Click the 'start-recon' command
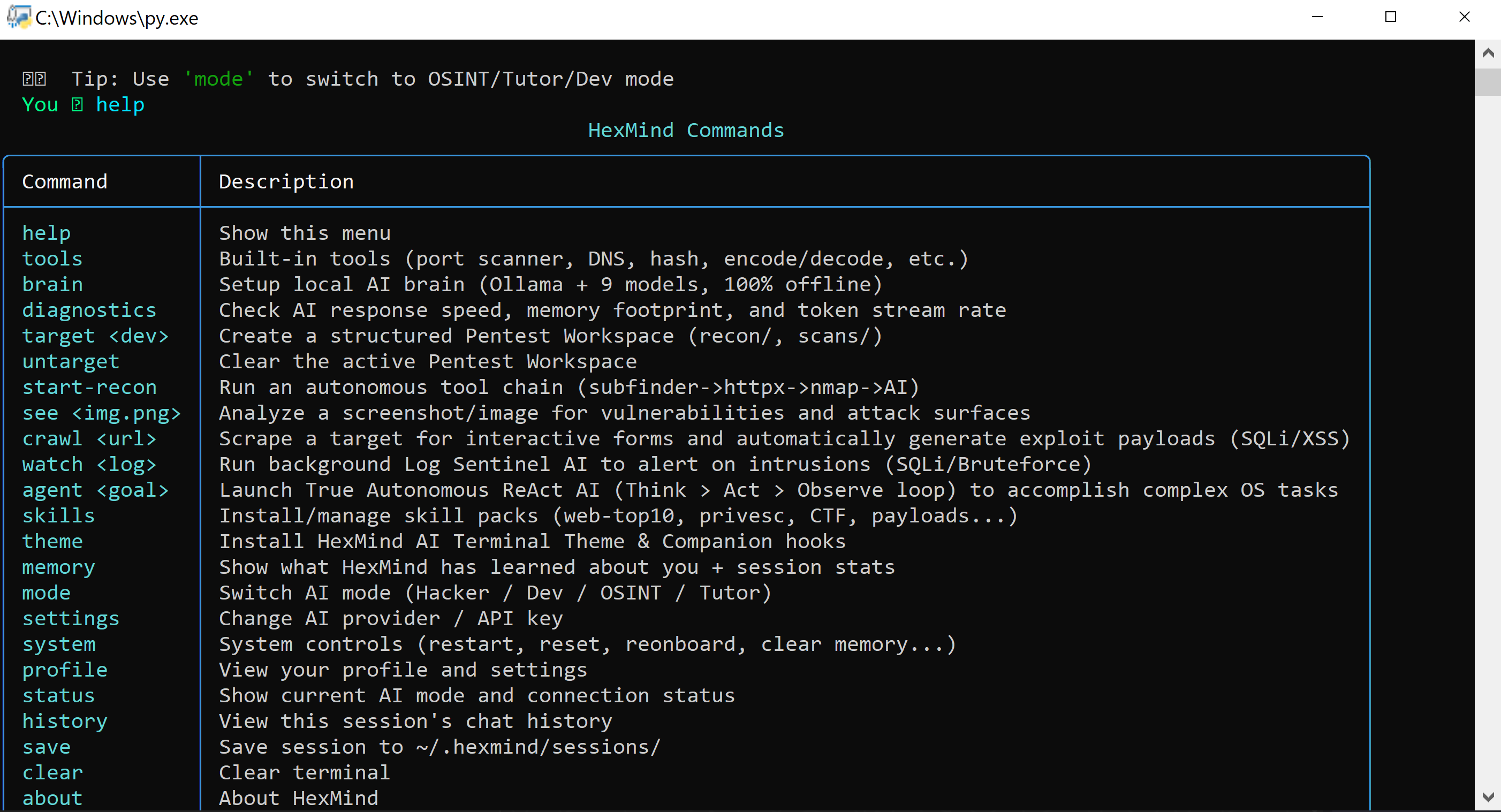Image resolution: width=1501 pixels, height=812 pixels. [89, 388]
